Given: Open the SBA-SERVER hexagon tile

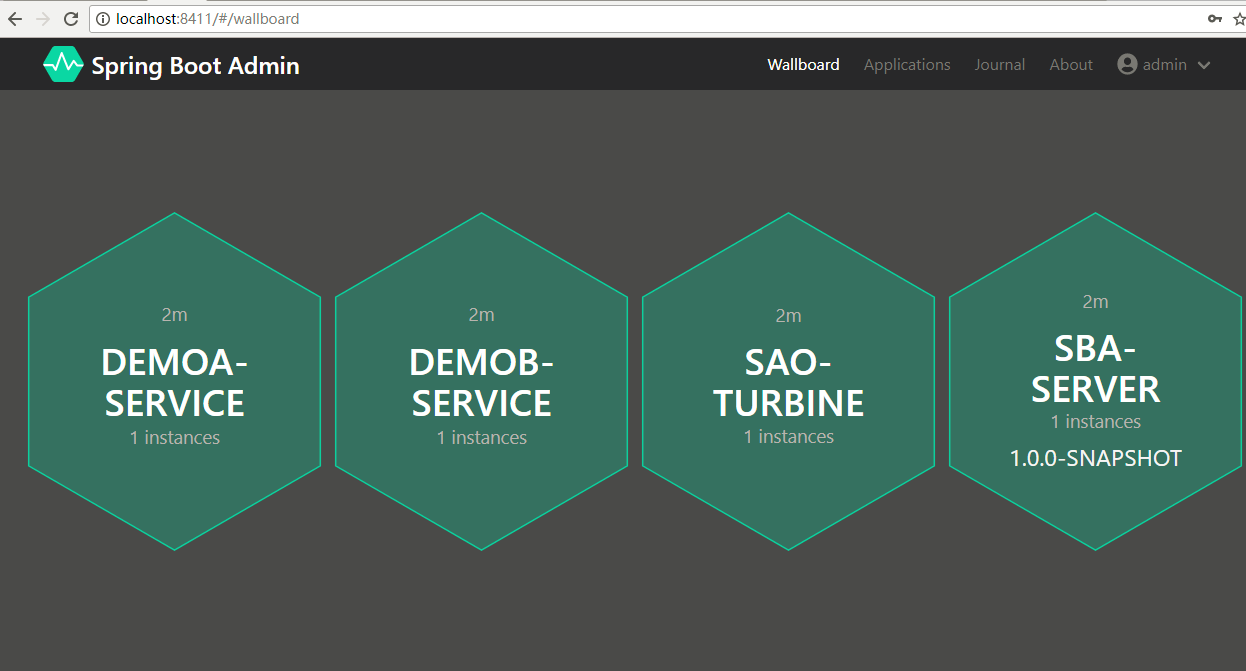Looking at the screenshot, I should tap(1095, 381).
